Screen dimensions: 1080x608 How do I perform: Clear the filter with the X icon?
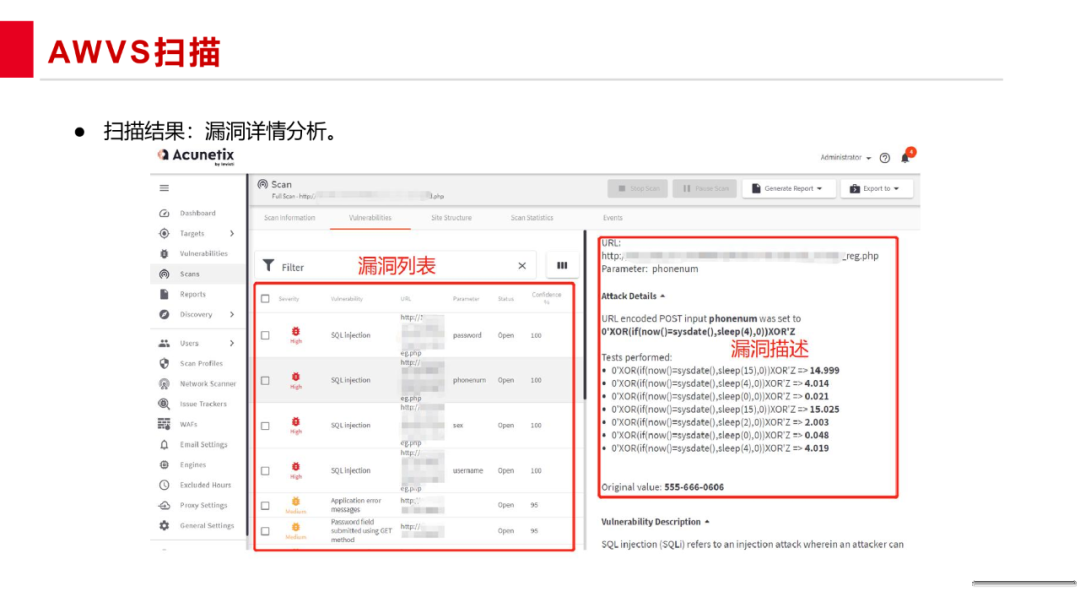point(522,266)
